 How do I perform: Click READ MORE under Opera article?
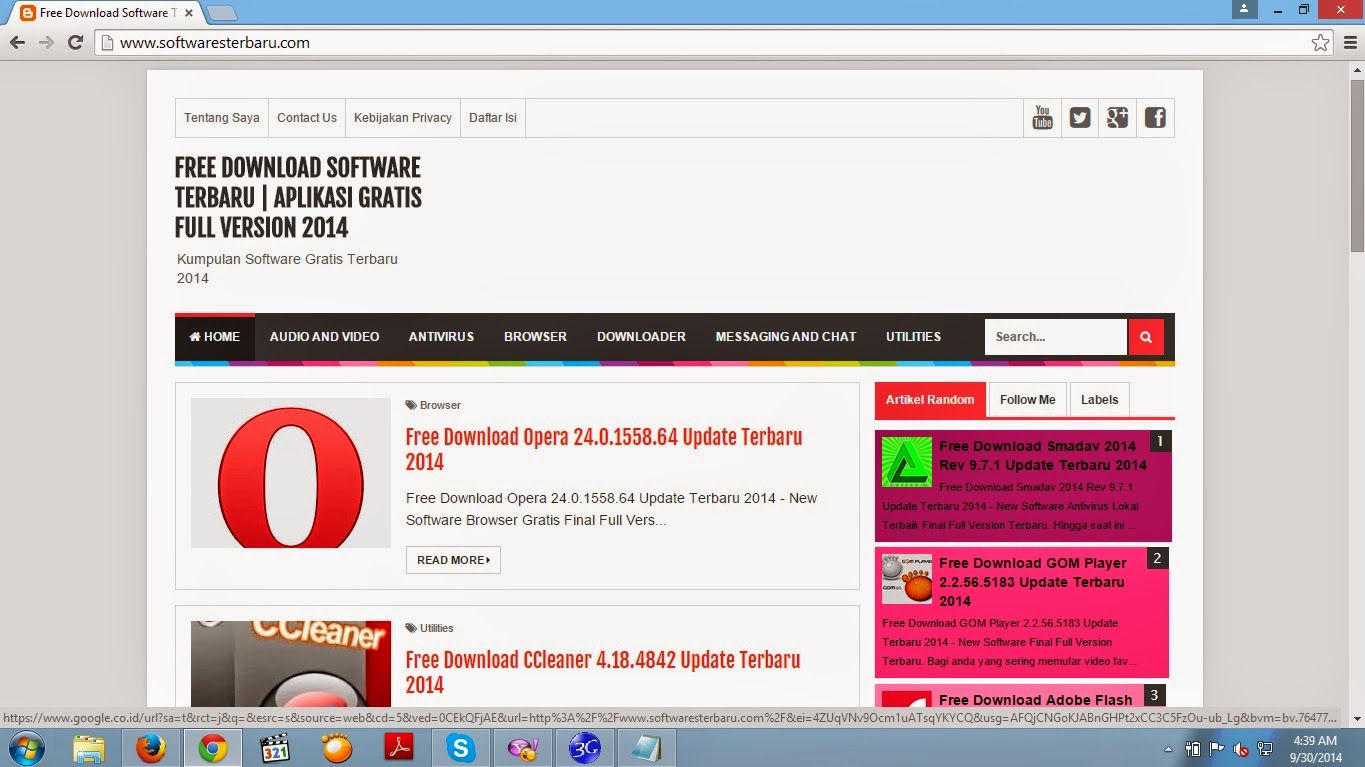coord(453,560)
